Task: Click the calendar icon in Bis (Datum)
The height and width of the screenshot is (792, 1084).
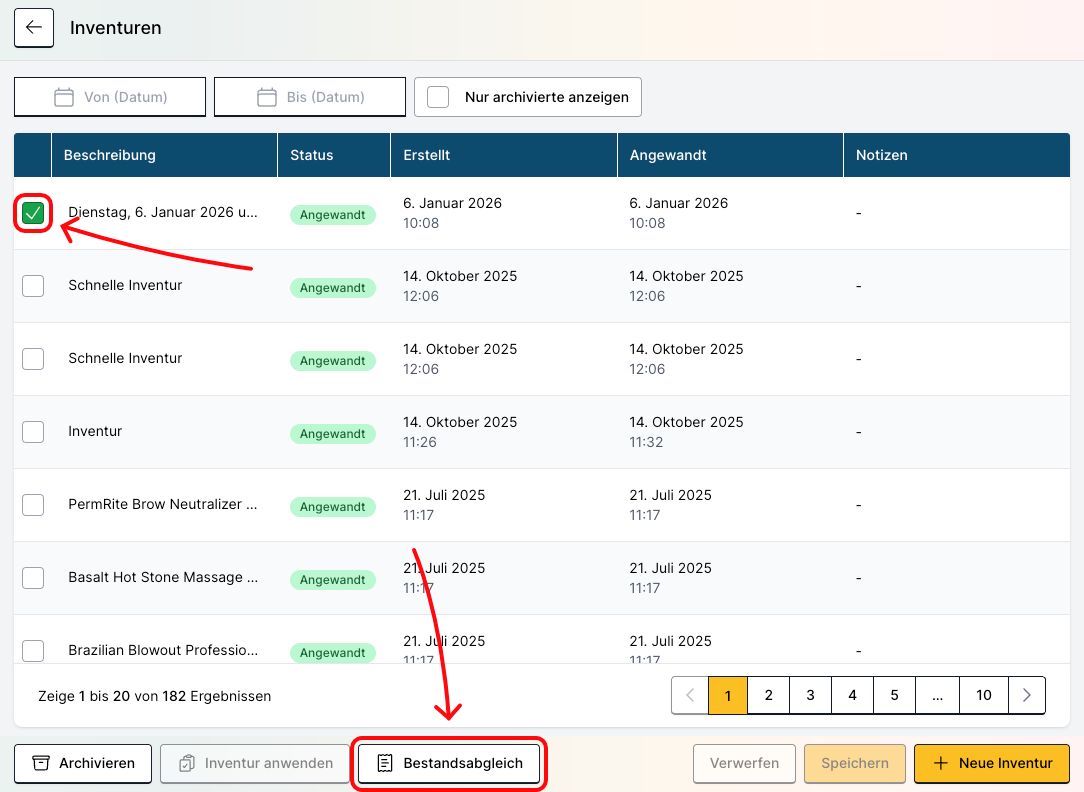Action: click(267, 97)
